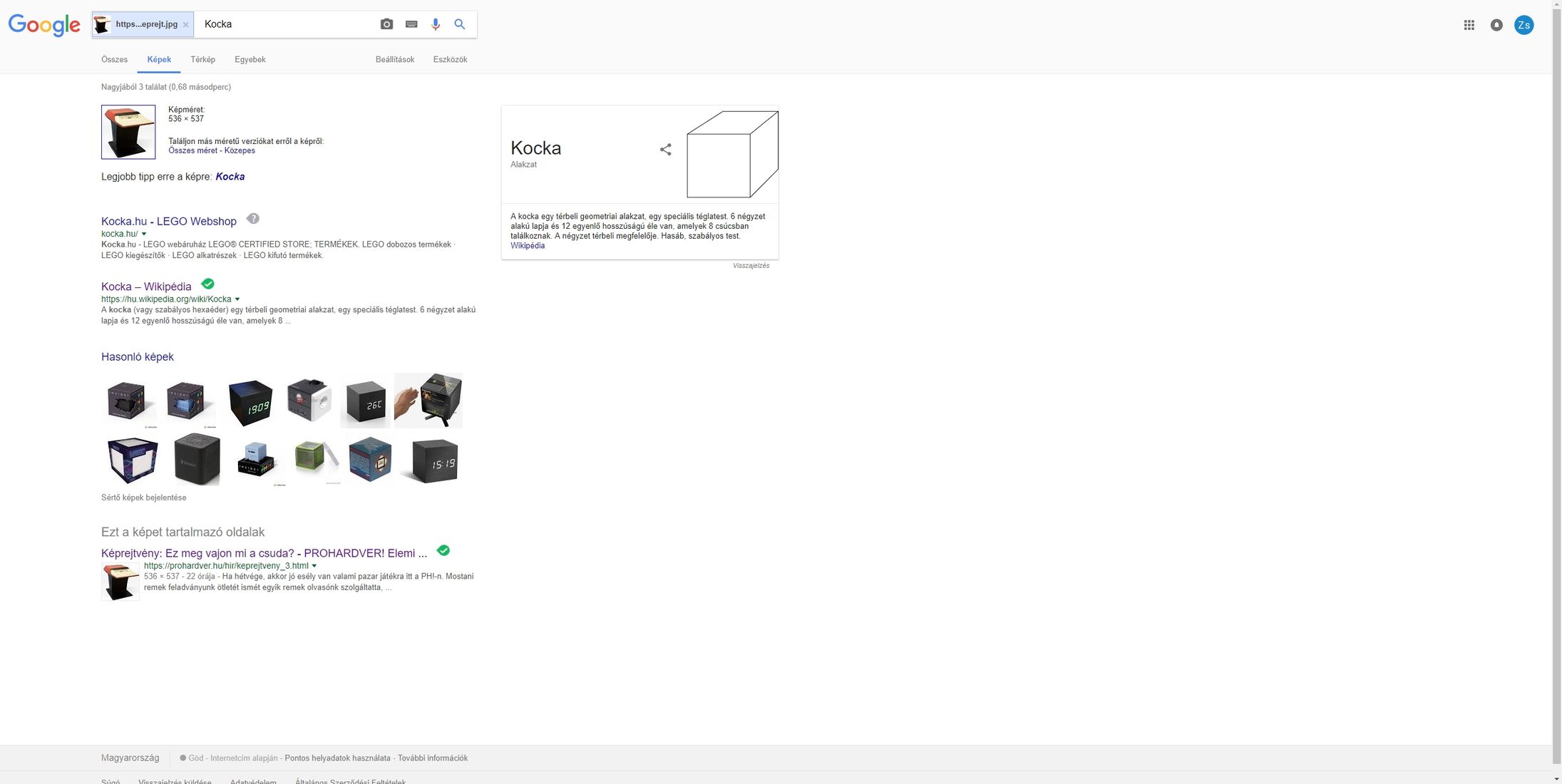Select the Képek tab
The height and width of the screenshot is (784, 1562).
point(159,60)
